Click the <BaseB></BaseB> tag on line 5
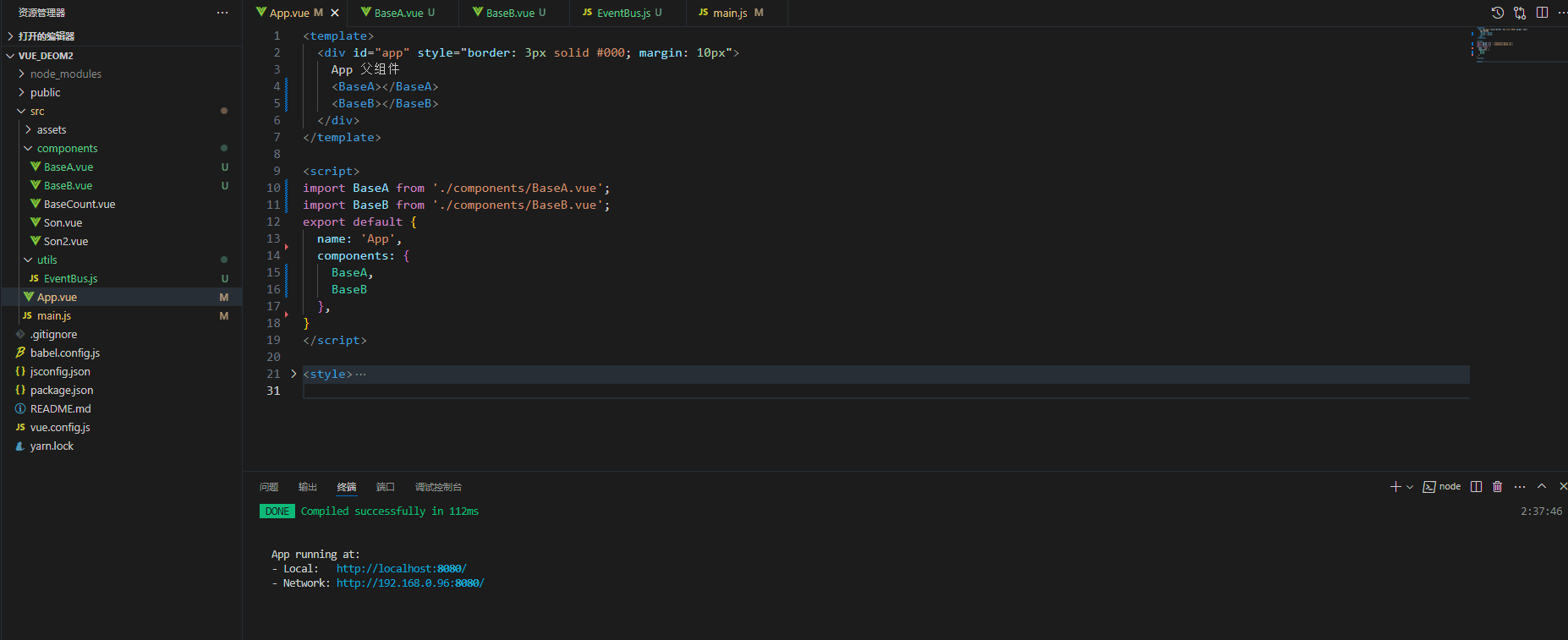 tap(385, 103)
